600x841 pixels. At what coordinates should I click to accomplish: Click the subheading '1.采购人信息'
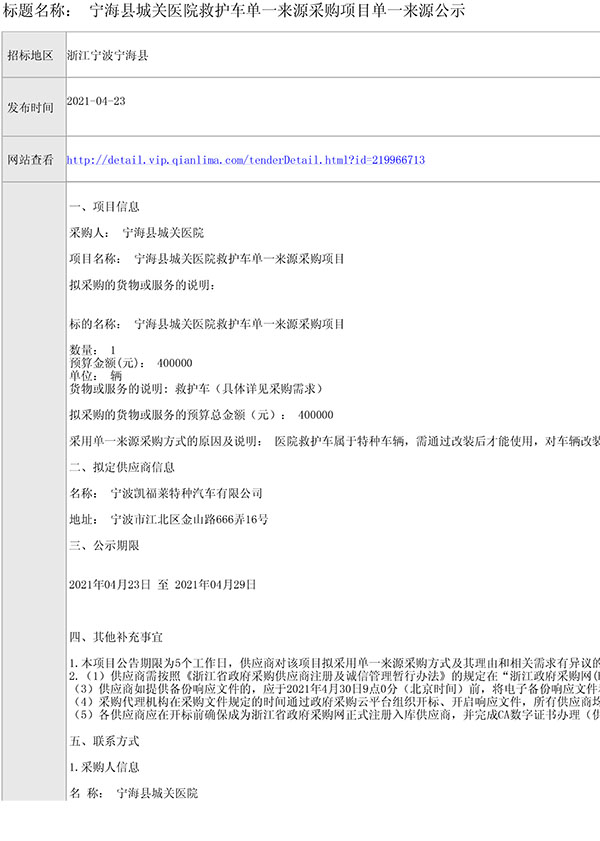click(x=105, y=768)
